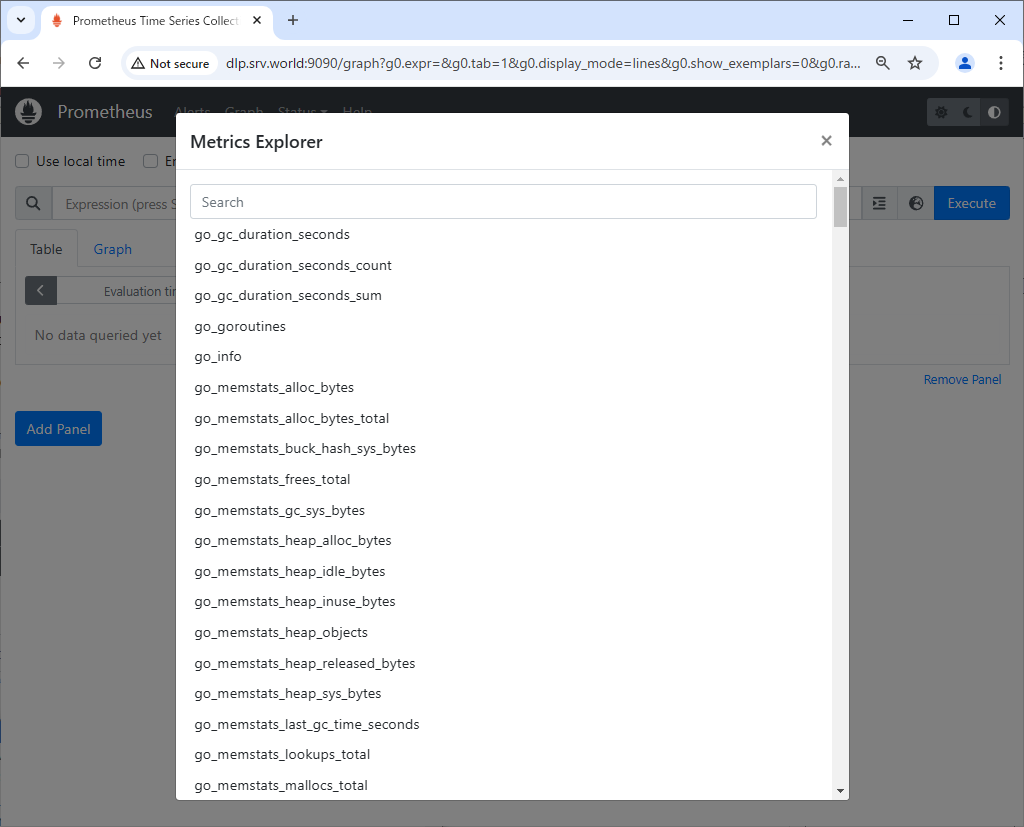Image resolution: width=1024 pixels, height=827 pixels.
Task: Select go_gc_duration_seconds_sum metric
Action: pos(288,295)
